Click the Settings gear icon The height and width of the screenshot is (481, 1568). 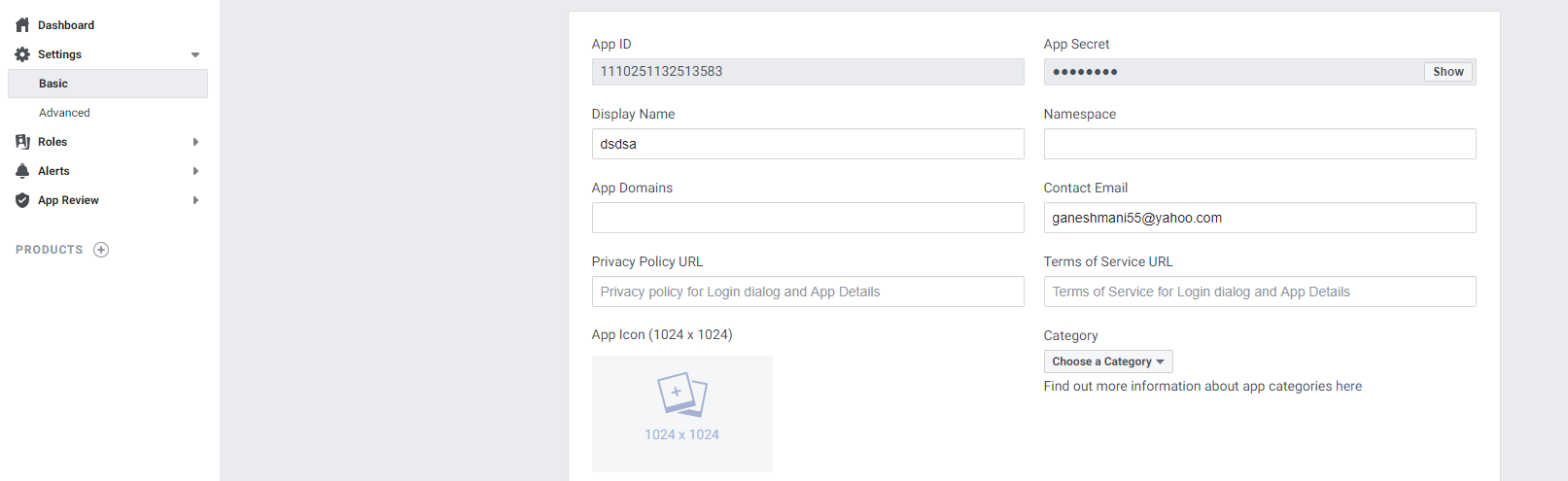click(x=22, y=54)
